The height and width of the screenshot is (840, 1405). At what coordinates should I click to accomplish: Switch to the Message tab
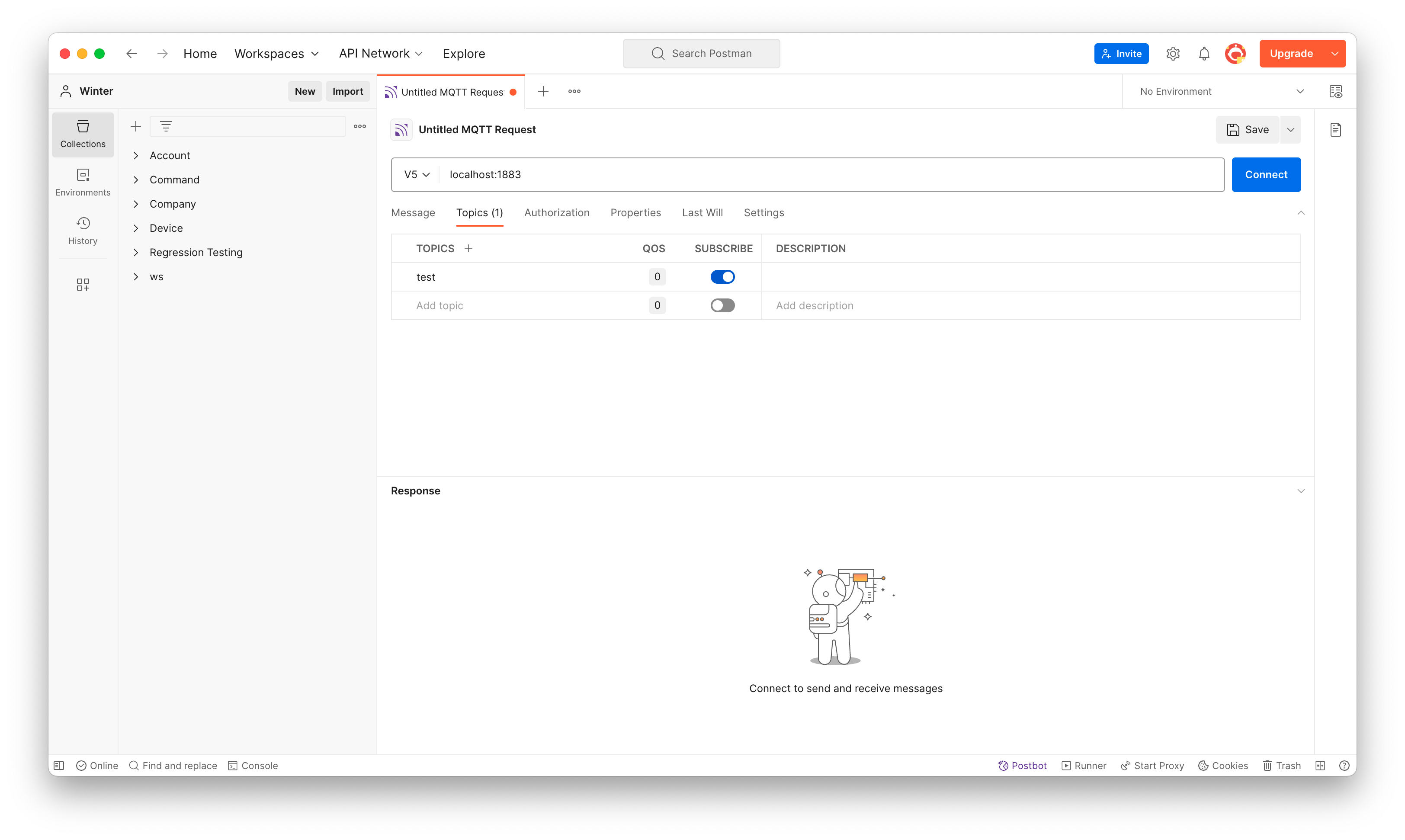(413, 212)
